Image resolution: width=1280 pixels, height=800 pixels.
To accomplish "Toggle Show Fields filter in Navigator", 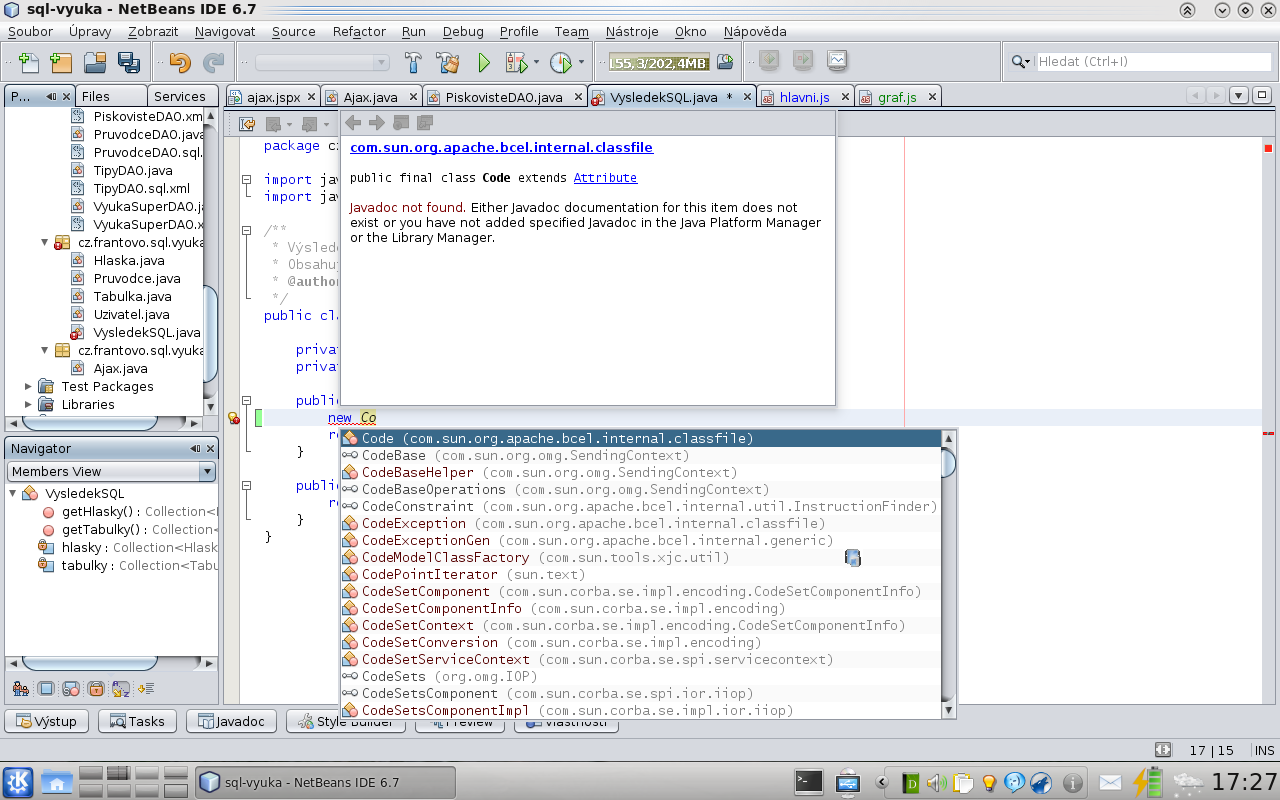I will (45, 689).
